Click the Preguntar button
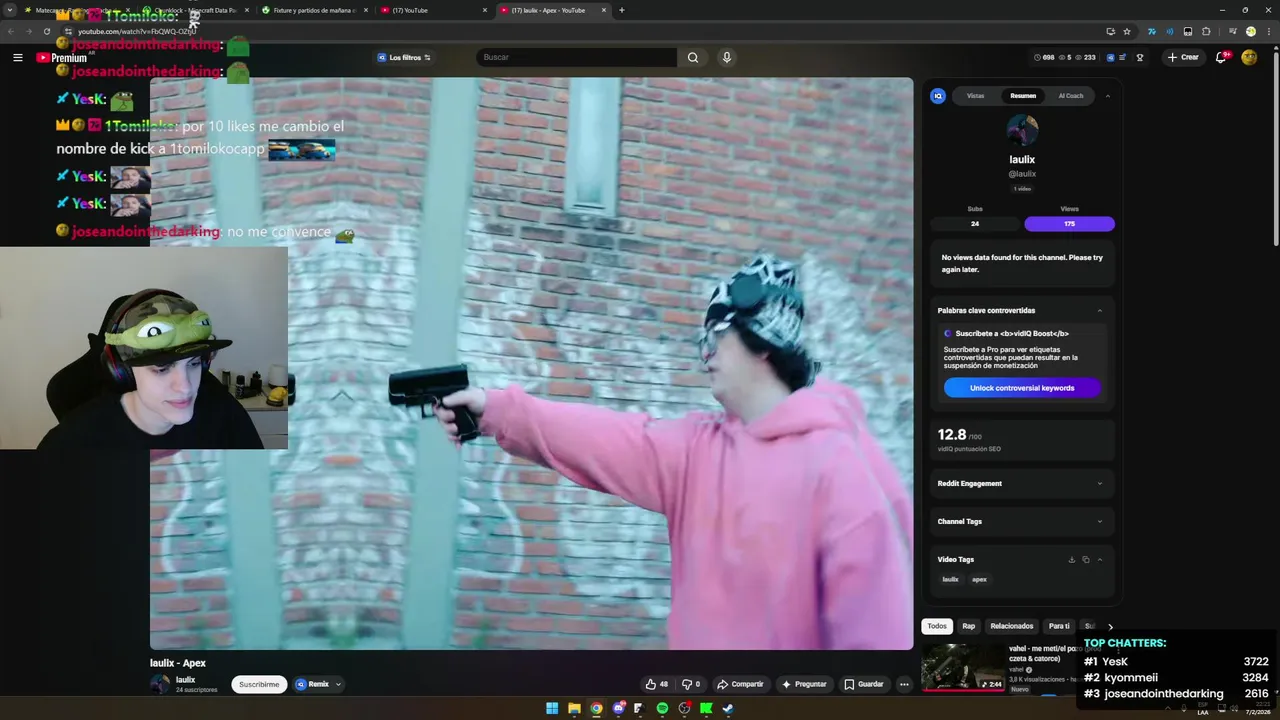This screenshot has height=720, width=1280. pos(804,684)
